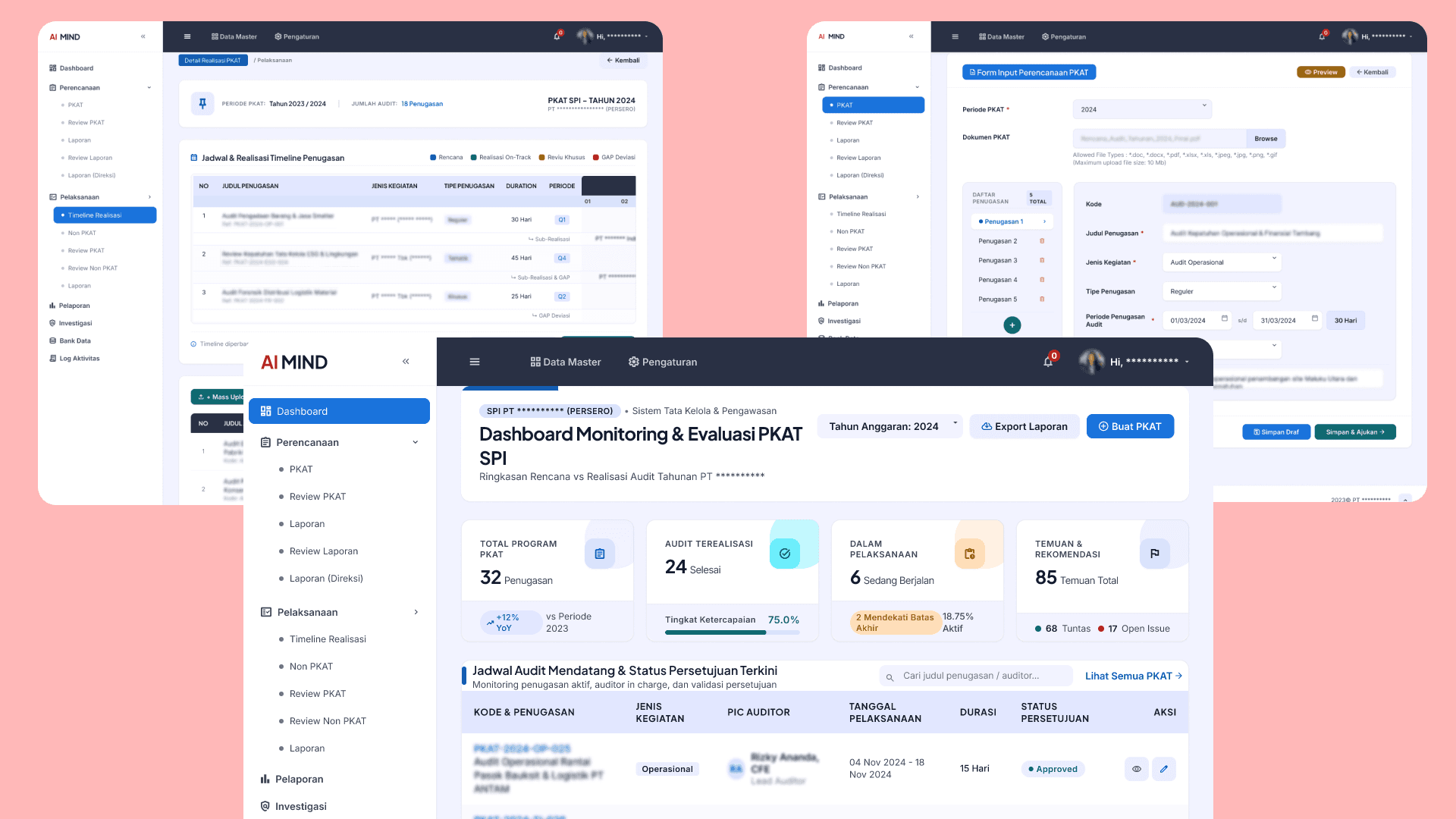
Task: Go to Review Laporan in front sidebar
Action: [324, 551]
